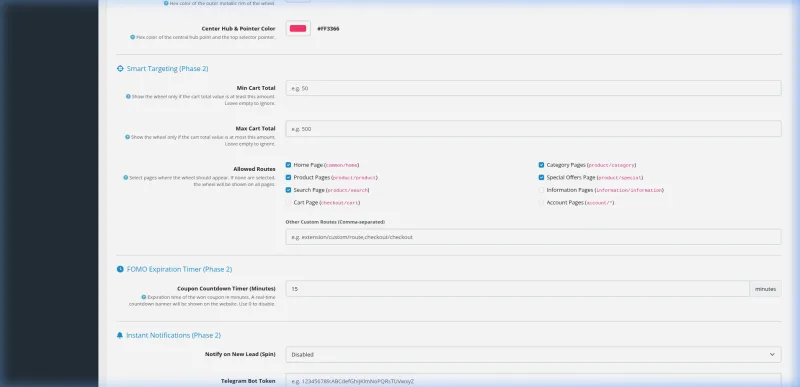Click the Min Cart Total help icon
800x387 pixels.
coord(128,96)
